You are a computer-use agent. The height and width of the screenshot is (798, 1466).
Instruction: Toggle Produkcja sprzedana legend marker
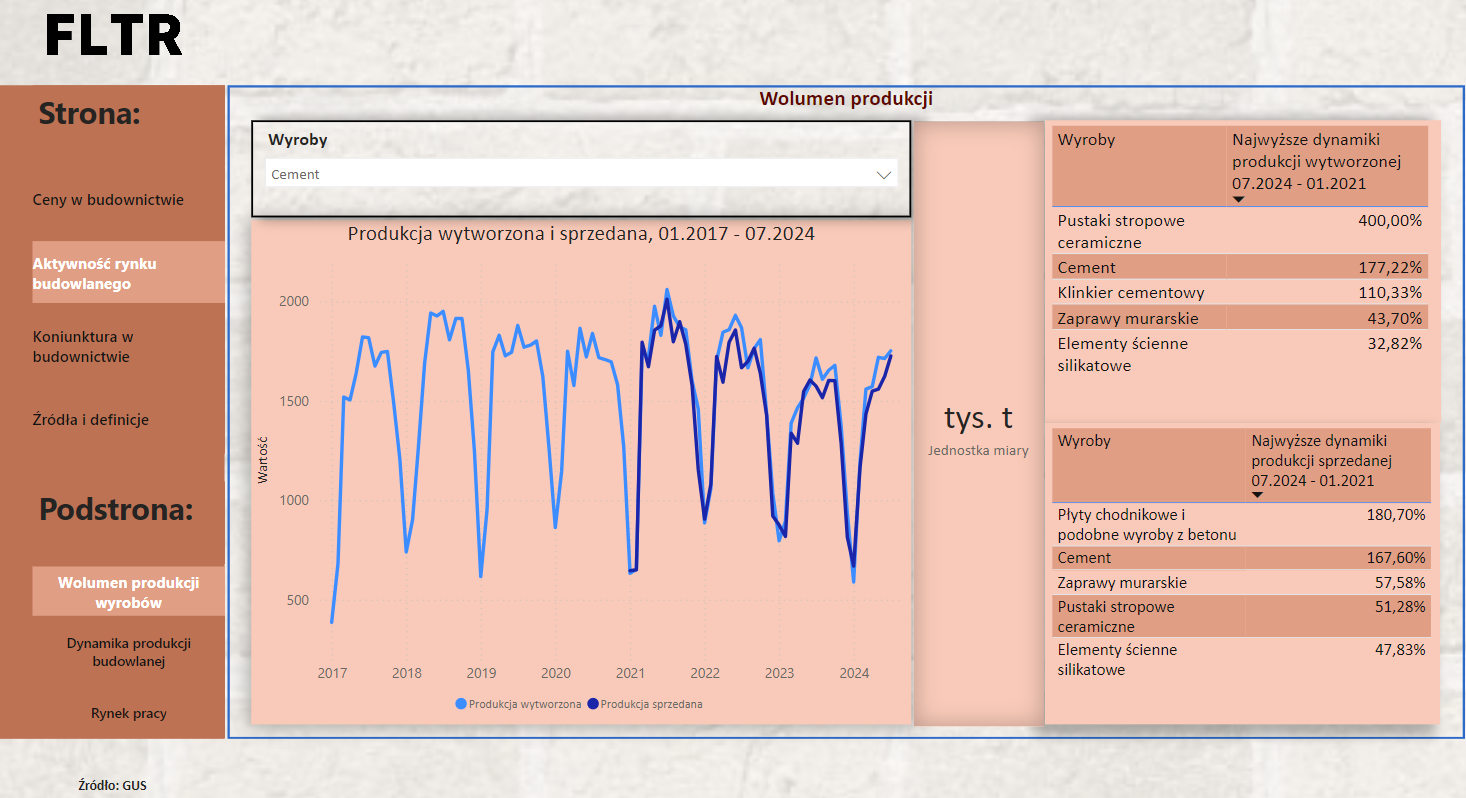point(593,704)
